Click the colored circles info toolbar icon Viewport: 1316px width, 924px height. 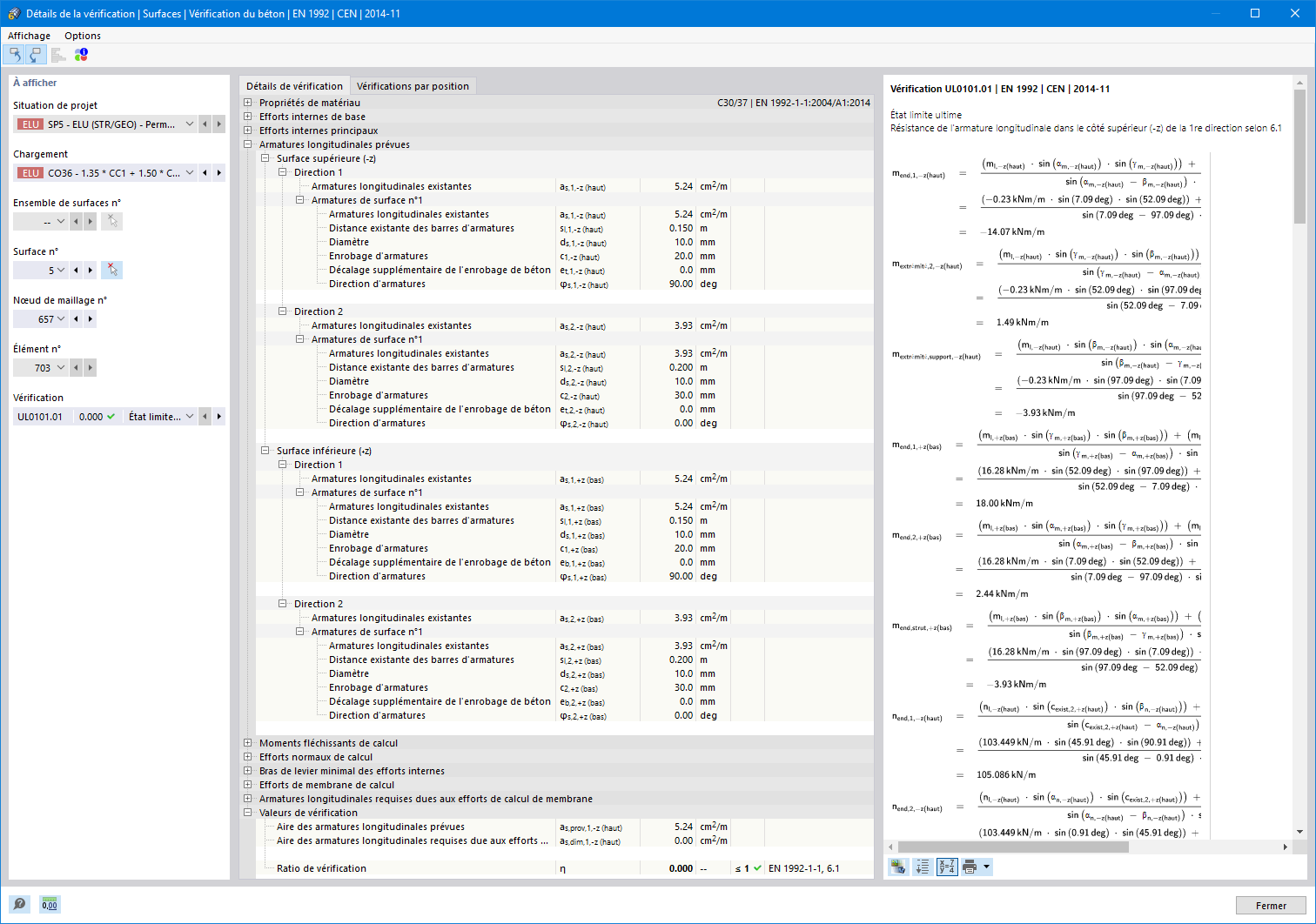[x=81, y=55]
